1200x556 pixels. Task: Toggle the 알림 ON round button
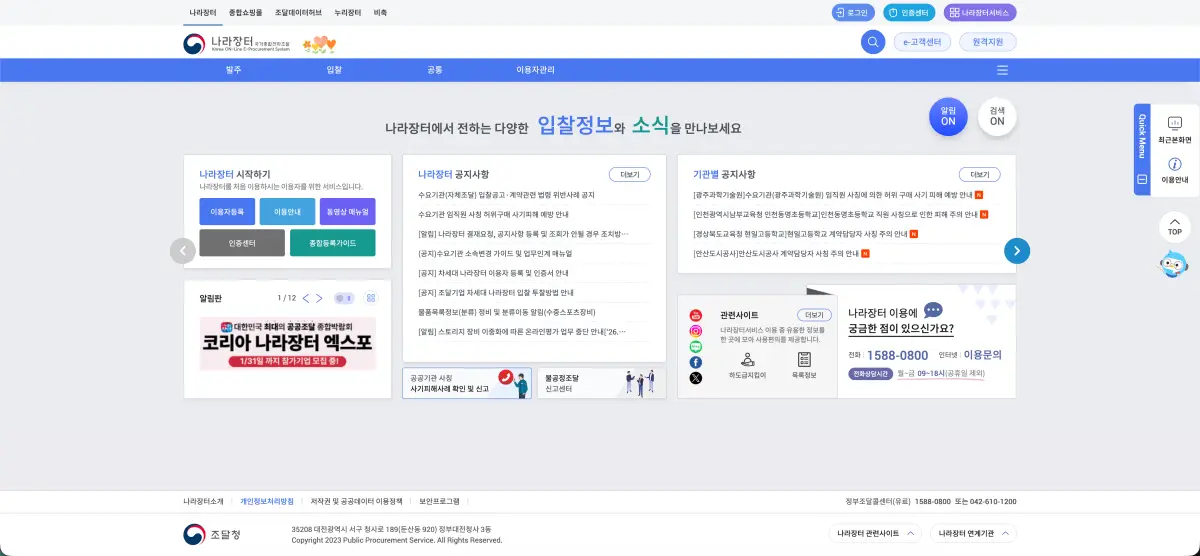click(948, 116)
